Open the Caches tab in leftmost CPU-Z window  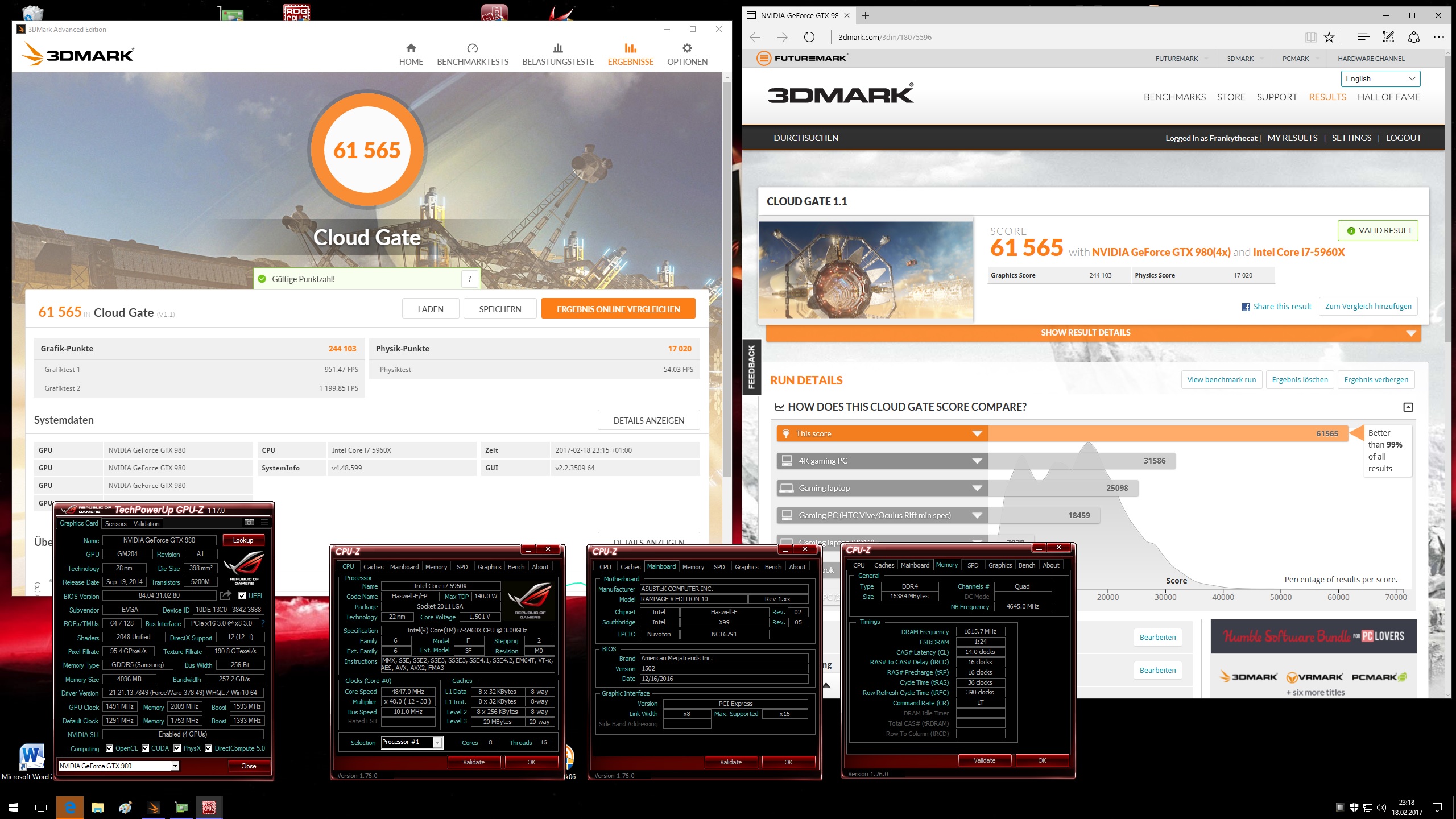(374, 567)
